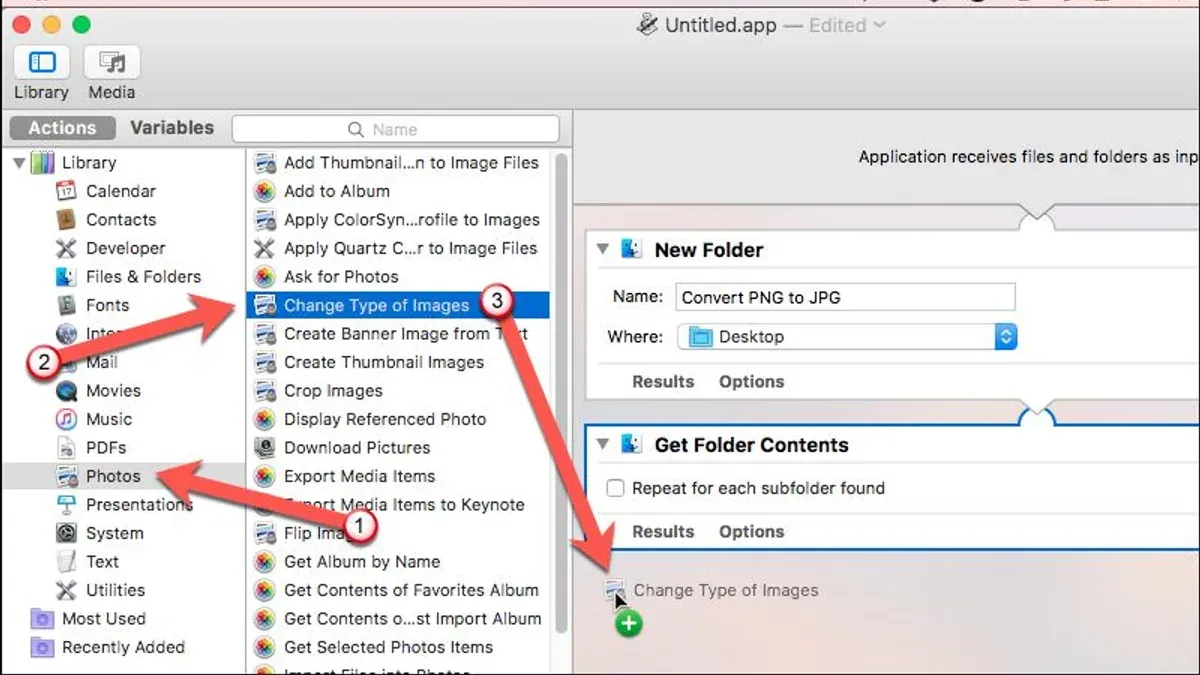Collapse the New Folder action
Image resolution: width=1200 pixels, height=675 pixels.
603,250
